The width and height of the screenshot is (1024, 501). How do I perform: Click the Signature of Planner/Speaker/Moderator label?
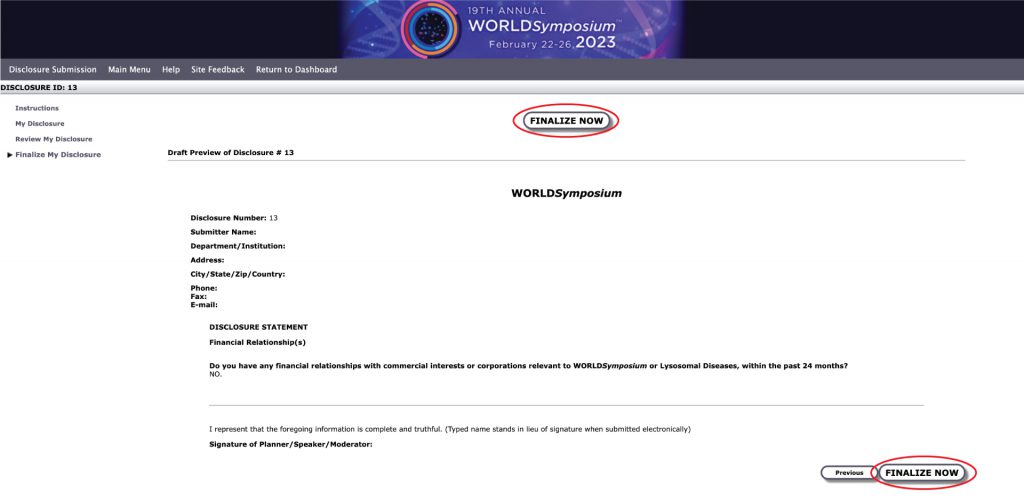click(x=291, y=445)
